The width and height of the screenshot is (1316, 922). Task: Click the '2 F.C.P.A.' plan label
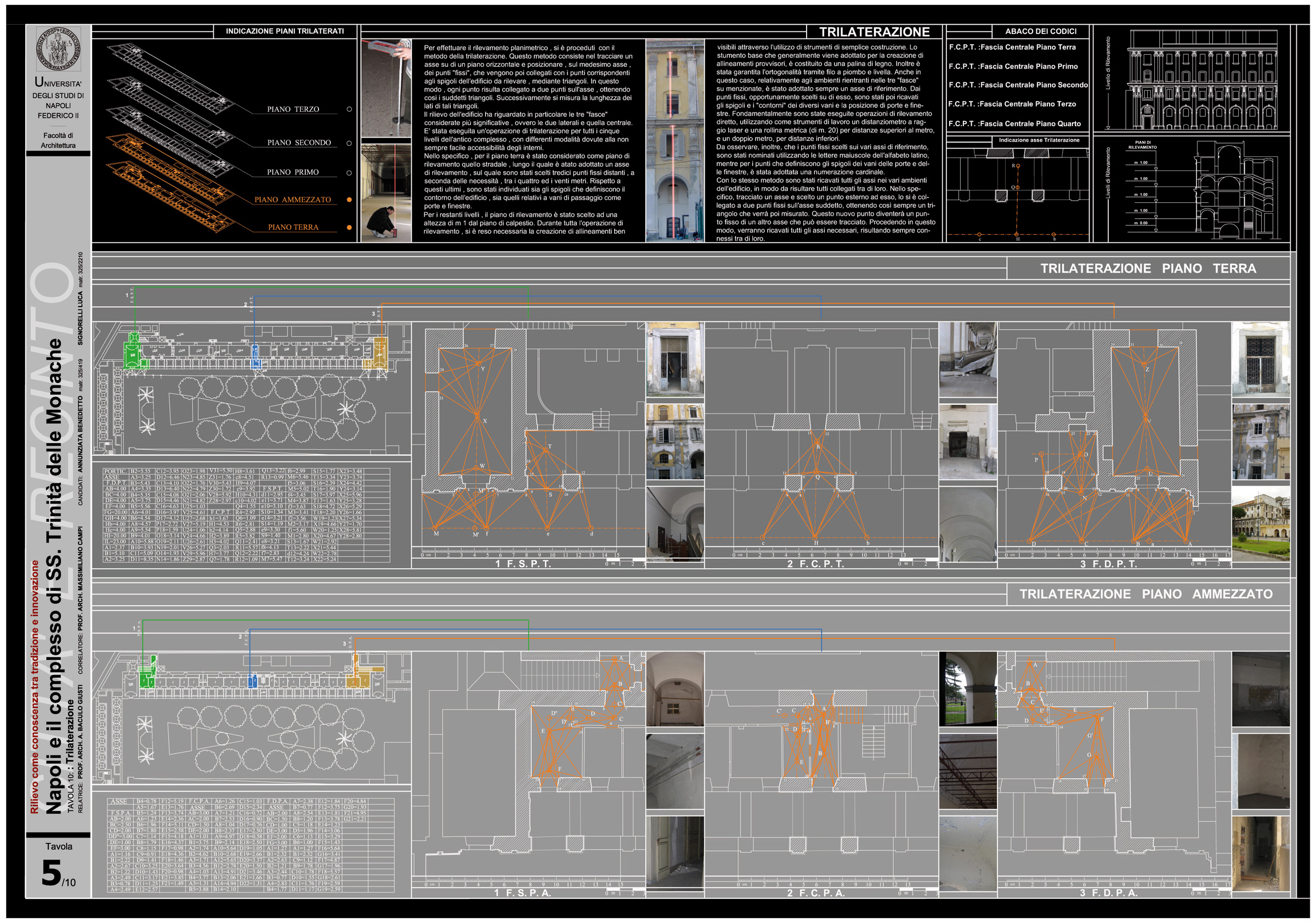[815, 893]
